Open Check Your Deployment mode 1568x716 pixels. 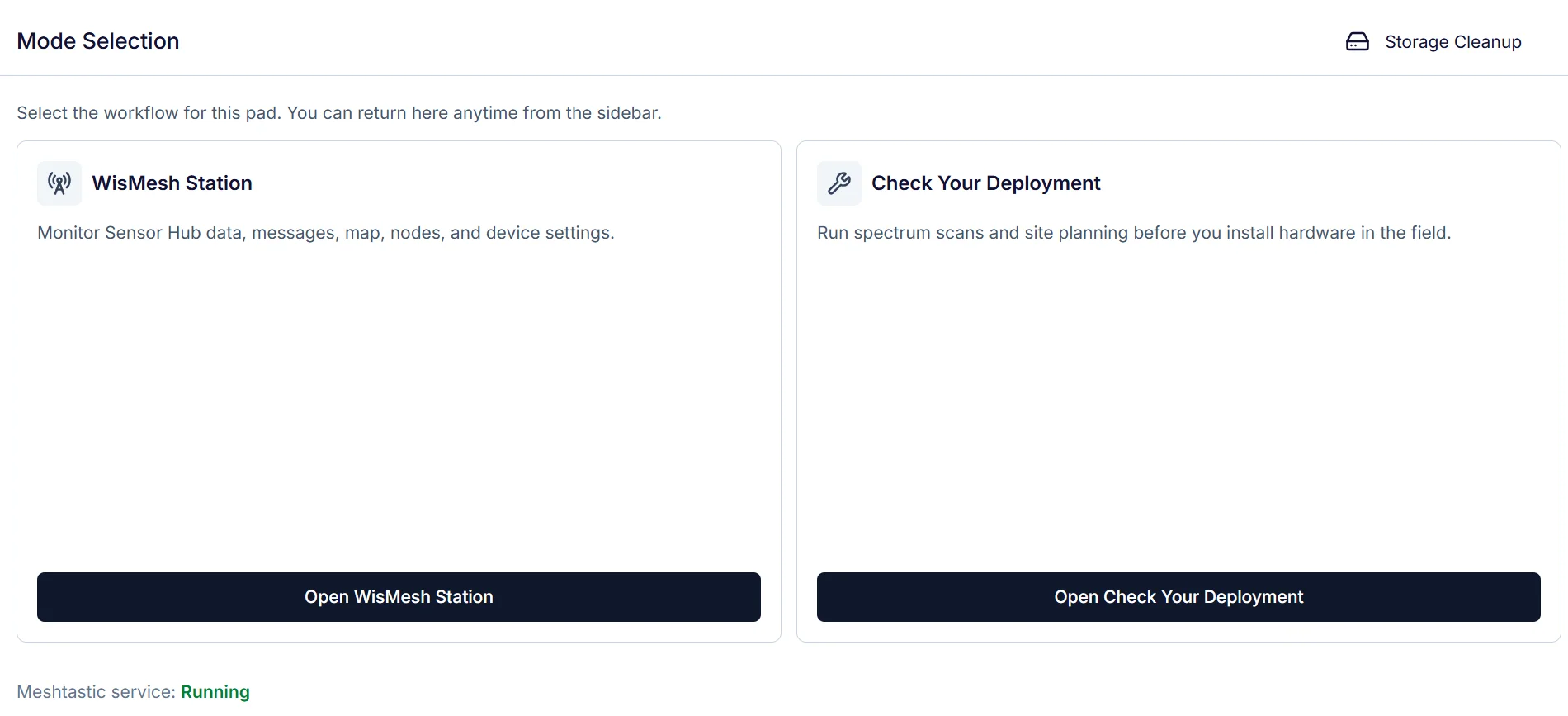click(1178, 597)
